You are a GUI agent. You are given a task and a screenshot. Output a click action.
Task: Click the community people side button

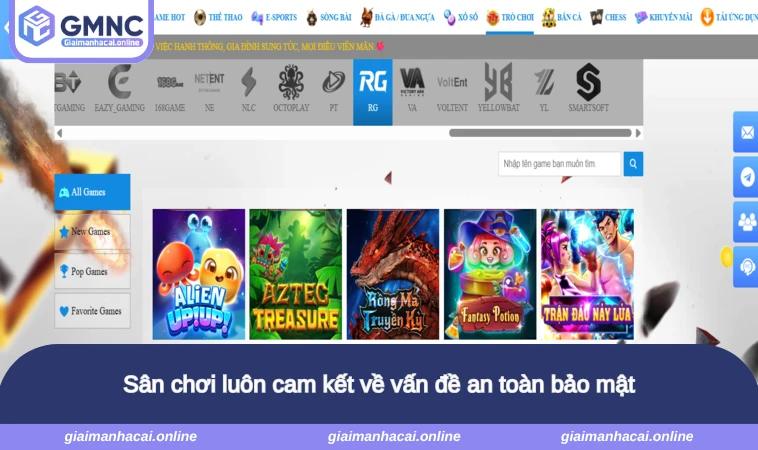pyautogui.click(x=746, y=222)
